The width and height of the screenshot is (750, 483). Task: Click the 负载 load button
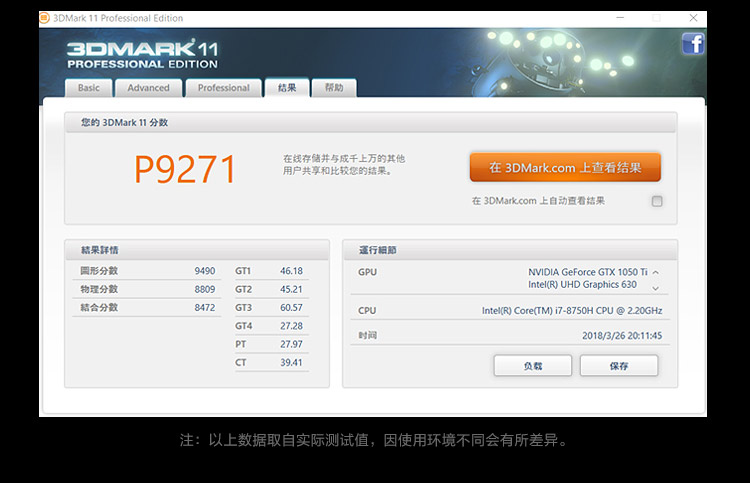tap(533, 366)
